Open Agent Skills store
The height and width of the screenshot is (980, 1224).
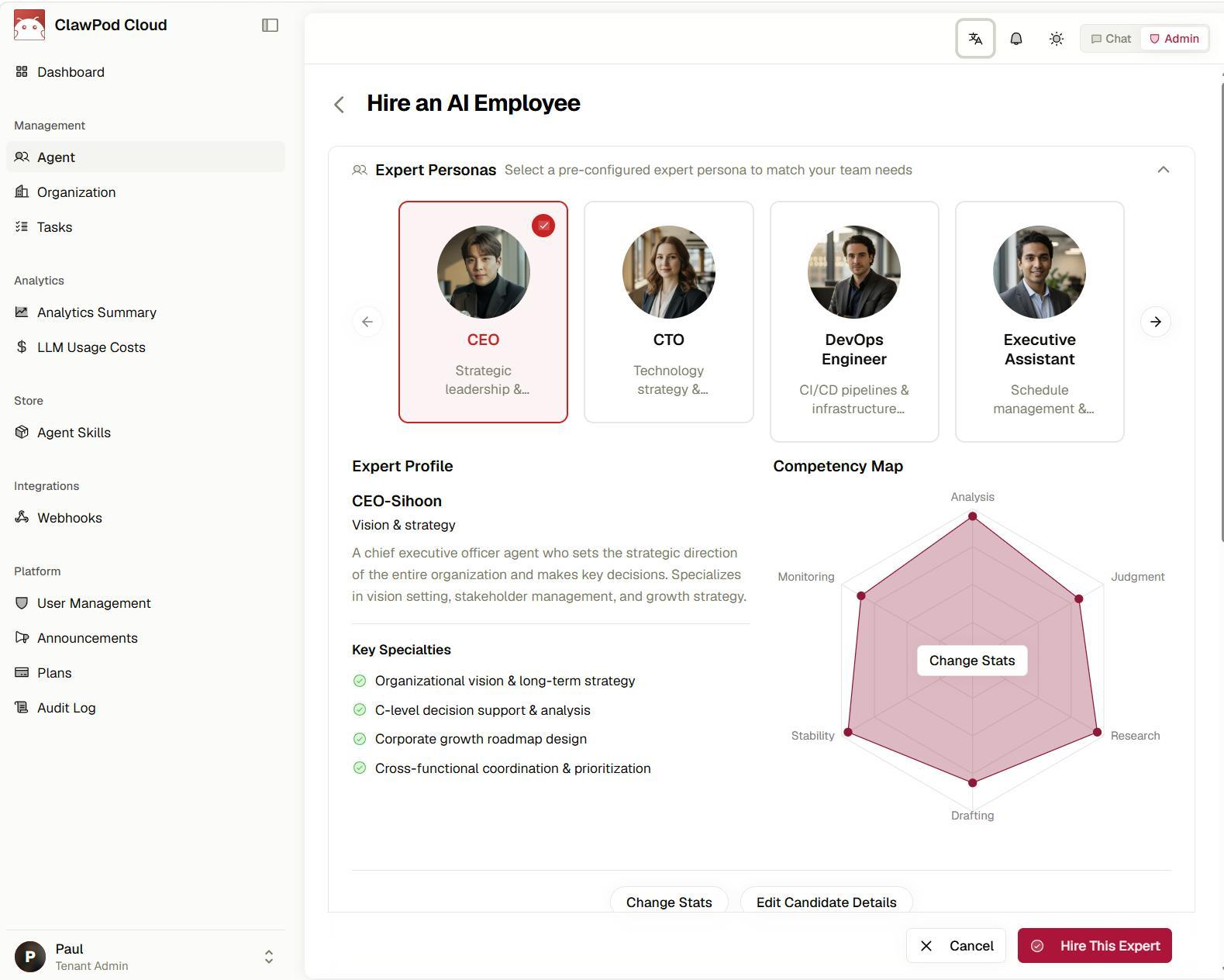tap(146, 433)
